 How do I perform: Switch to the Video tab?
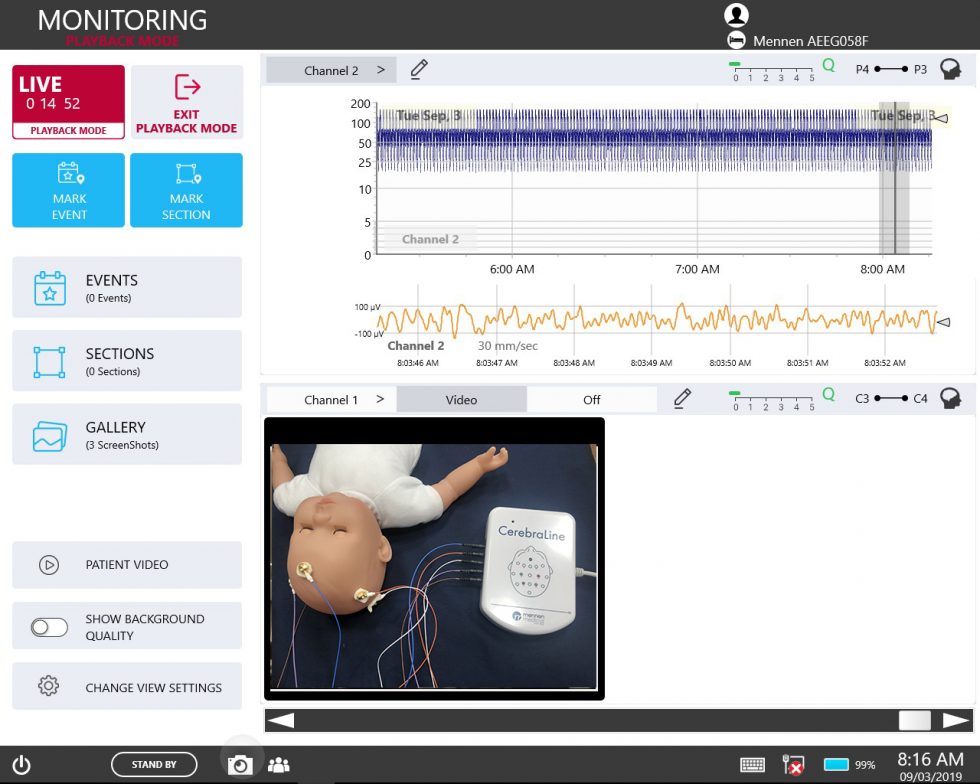tap(461, 398)
